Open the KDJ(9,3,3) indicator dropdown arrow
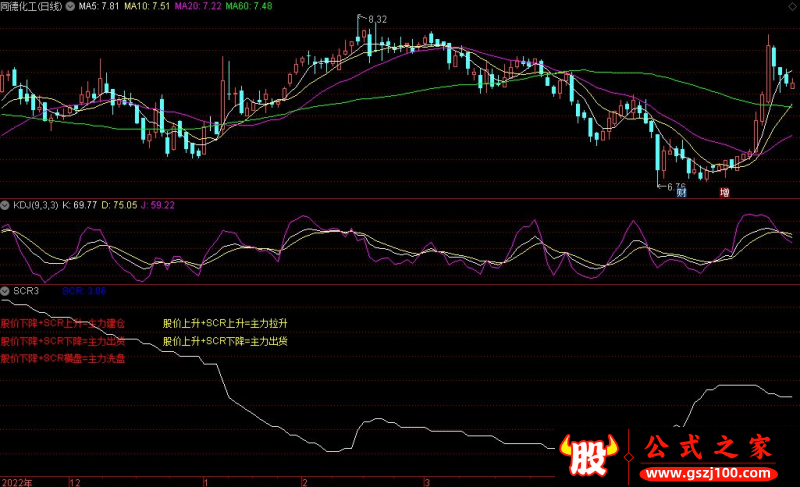 click(x=7, y=206)
